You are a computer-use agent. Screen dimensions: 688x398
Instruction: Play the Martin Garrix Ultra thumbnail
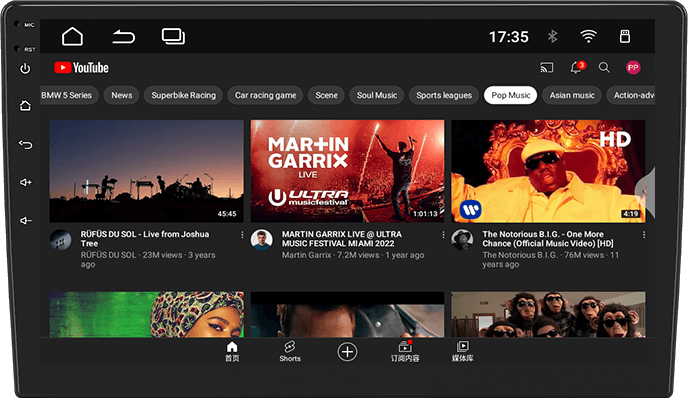pos(348,171)
